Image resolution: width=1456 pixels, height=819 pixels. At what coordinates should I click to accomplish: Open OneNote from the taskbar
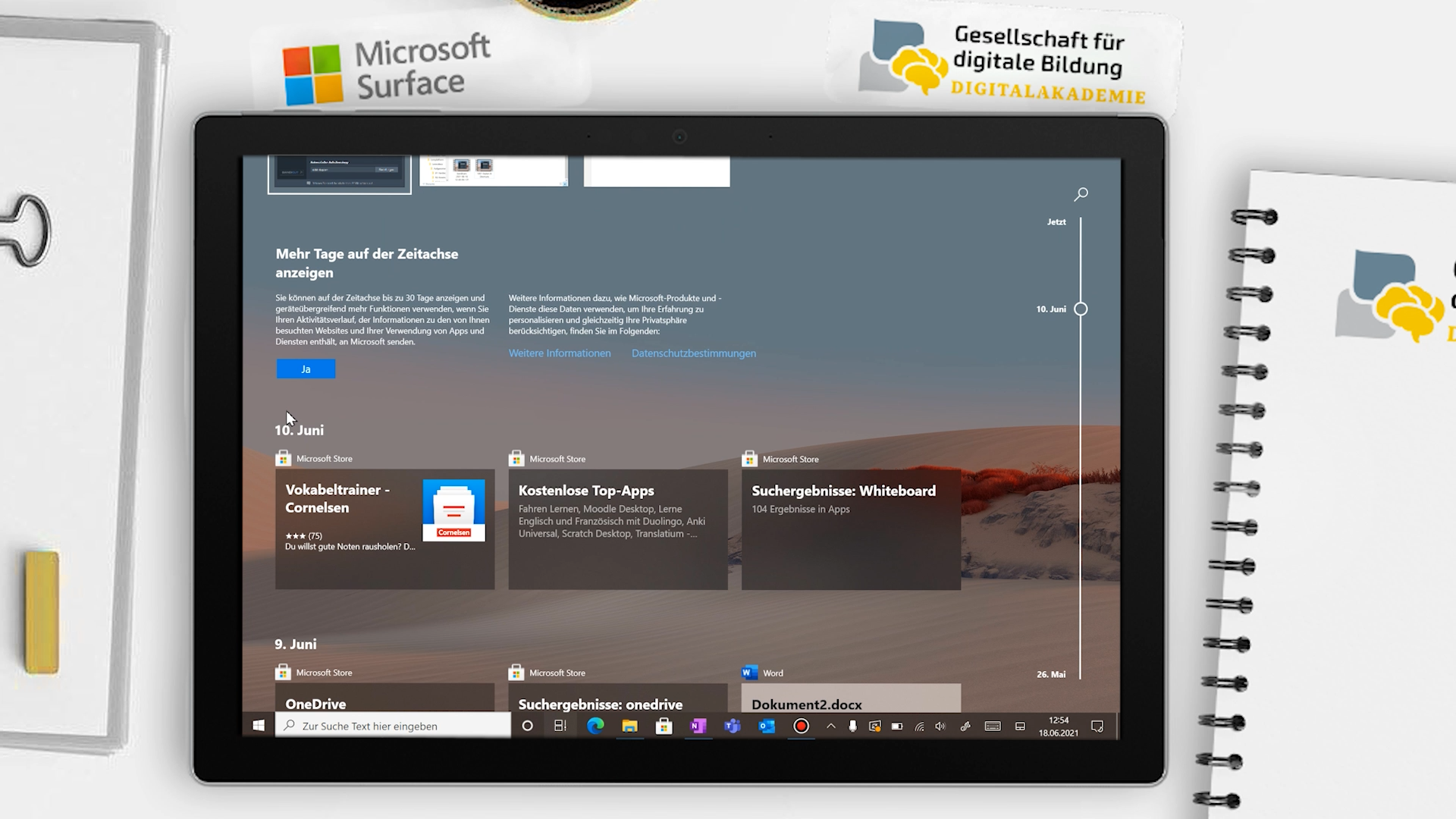coord(698,726)
